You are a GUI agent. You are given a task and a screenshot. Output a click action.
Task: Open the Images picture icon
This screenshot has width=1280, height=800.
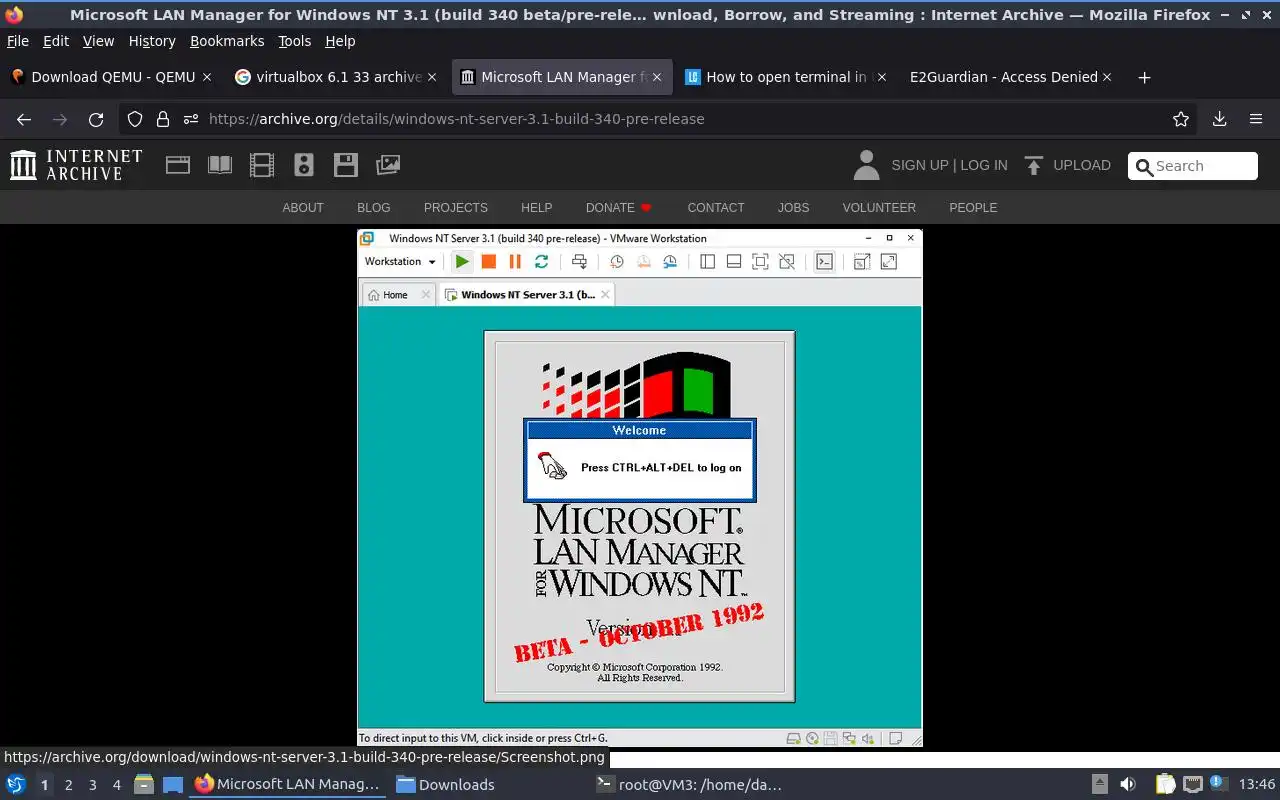pyautogui.click(x=388, y=165)
